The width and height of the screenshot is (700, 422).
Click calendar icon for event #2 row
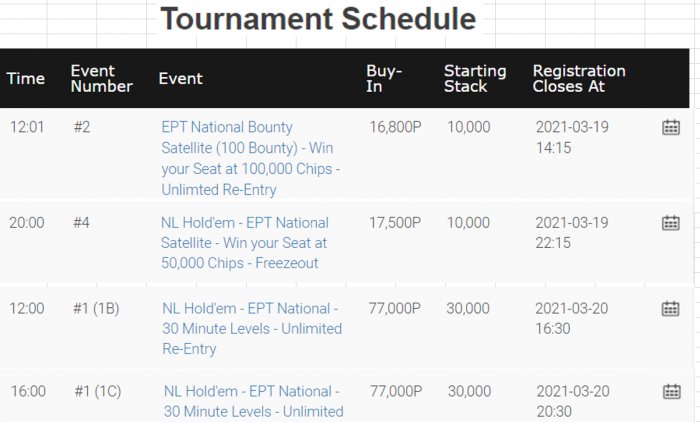671,127
